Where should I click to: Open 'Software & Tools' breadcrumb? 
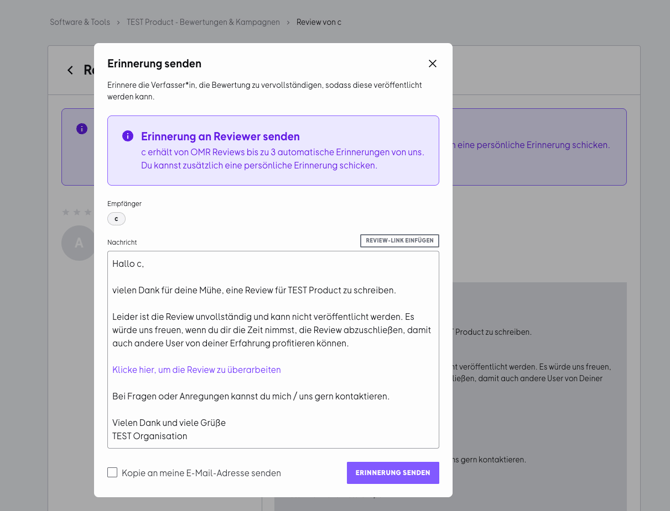[80, 22]
